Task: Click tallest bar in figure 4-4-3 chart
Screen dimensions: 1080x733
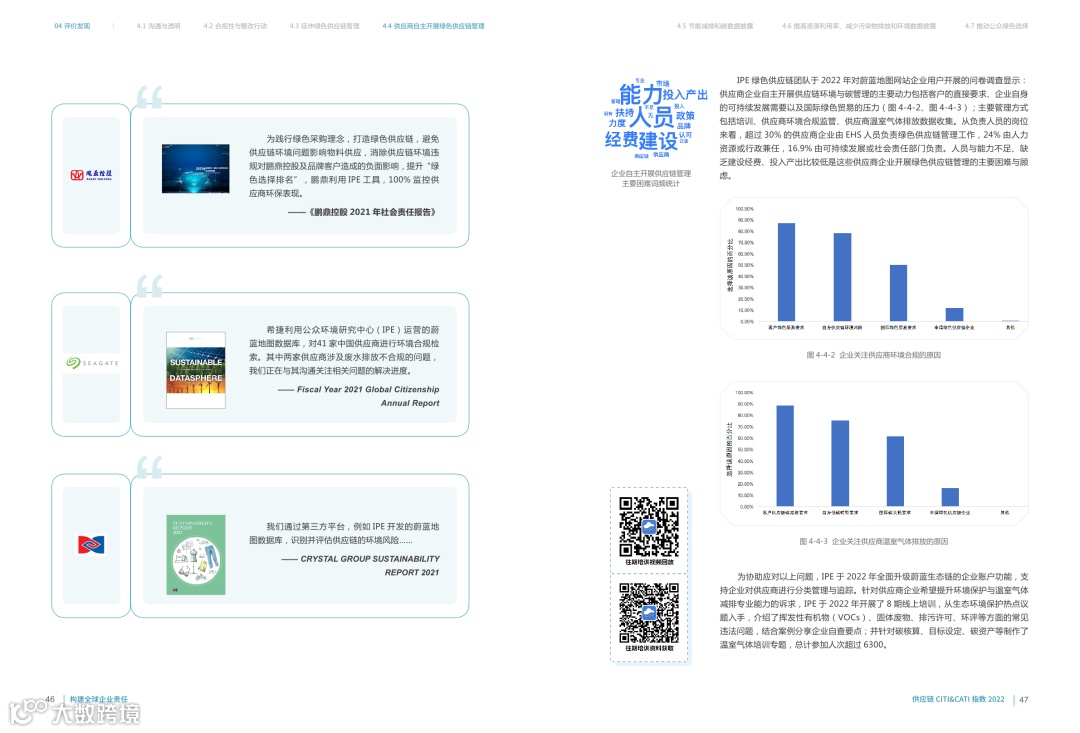Action: (x=785, y=456)
